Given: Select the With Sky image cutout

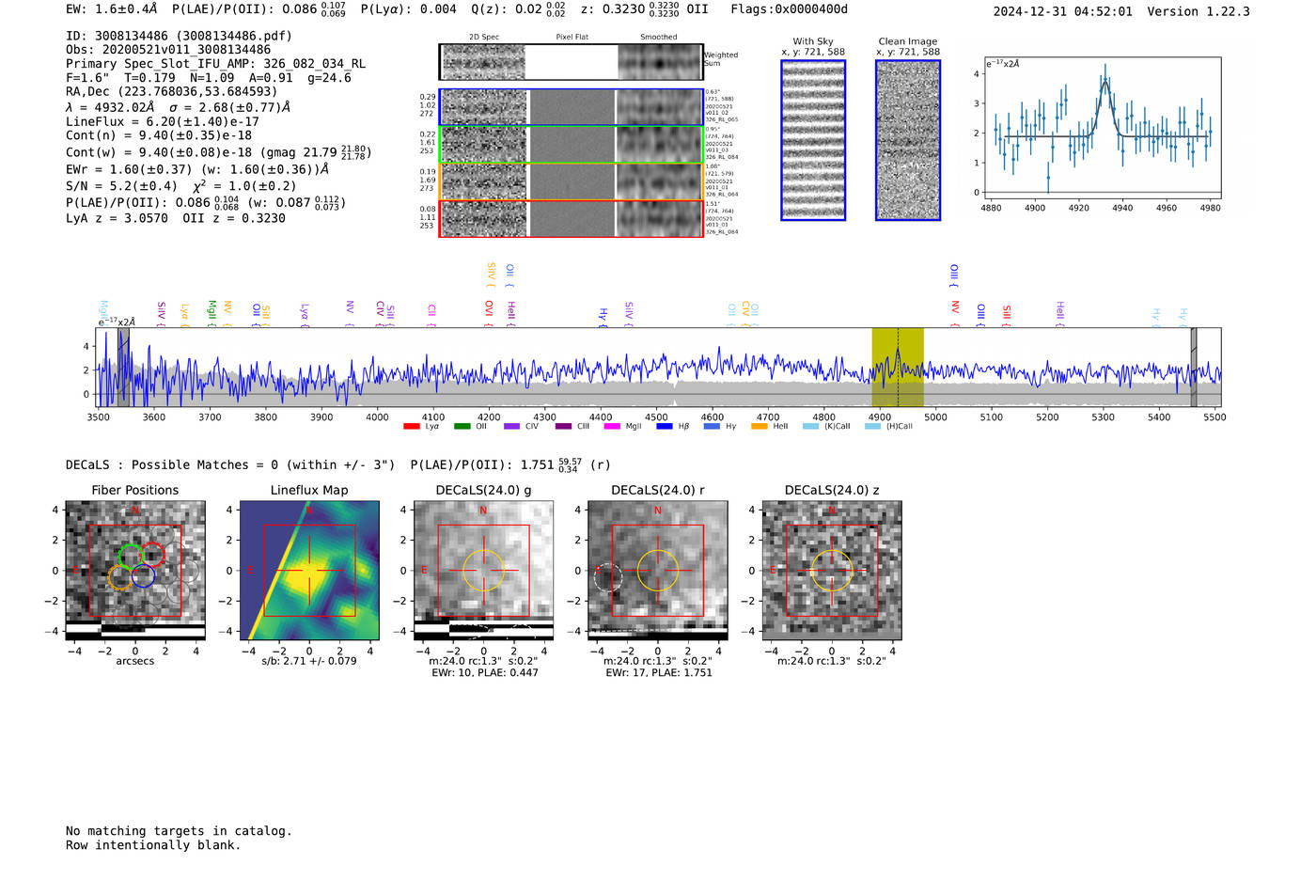Looking at the screenshot, I should point(813,140).
